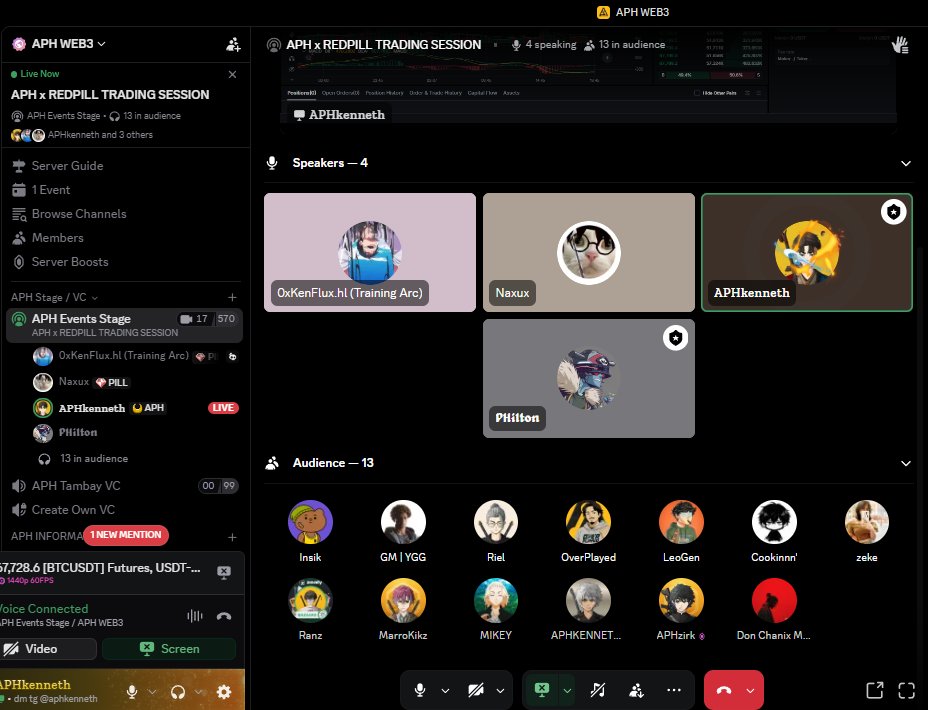The image size is (928, 710).
Task: Open User Settings with the gear icon
Action: pos(224,691)
